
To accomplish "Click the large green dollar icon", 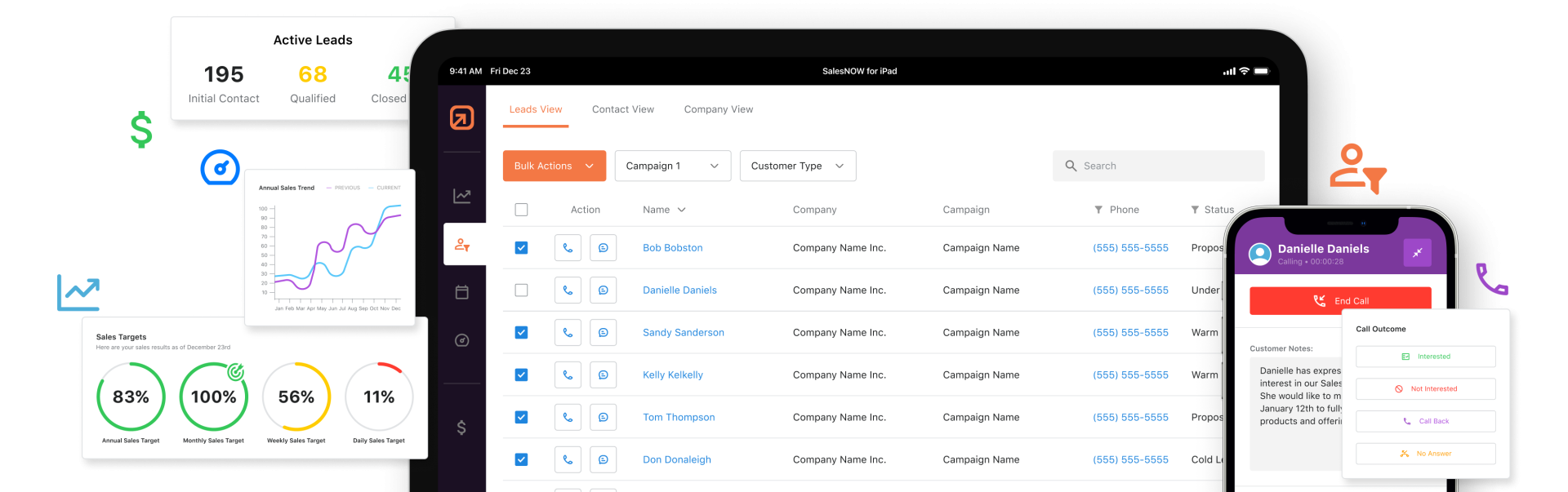I will pyautogui.click(x=141, y=129).
